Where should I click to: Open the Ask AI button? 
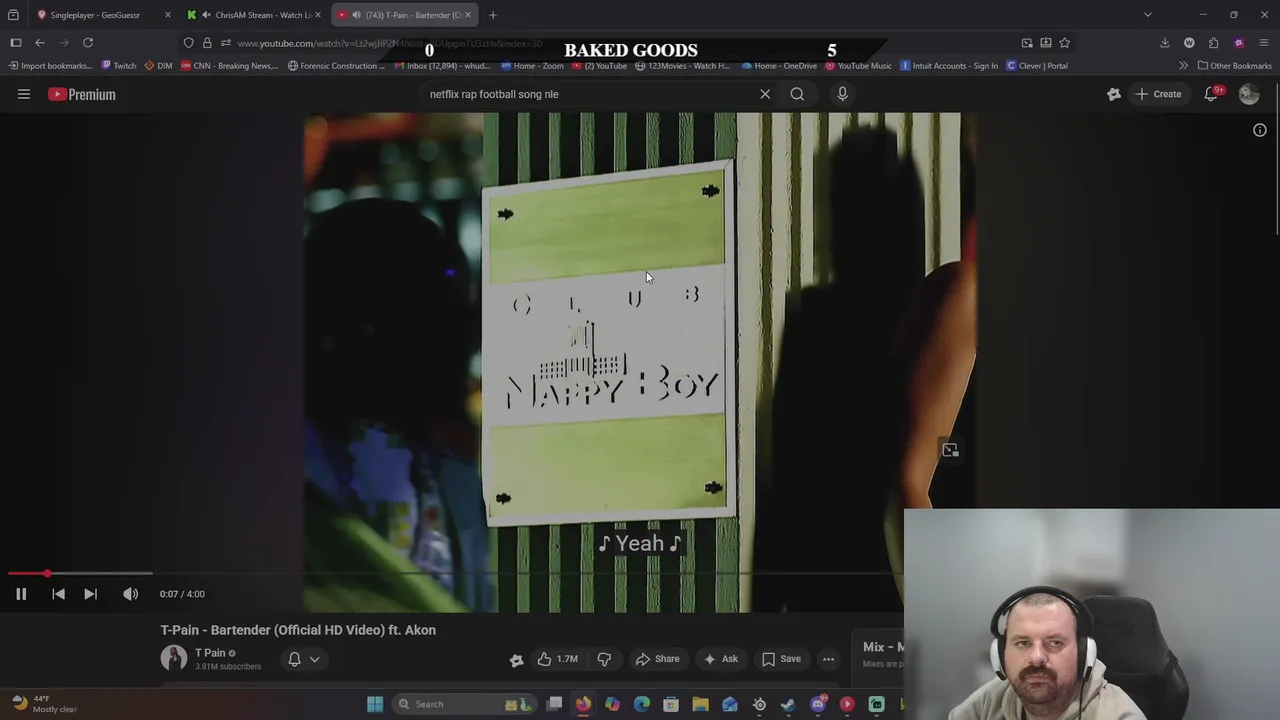[720, 659]
